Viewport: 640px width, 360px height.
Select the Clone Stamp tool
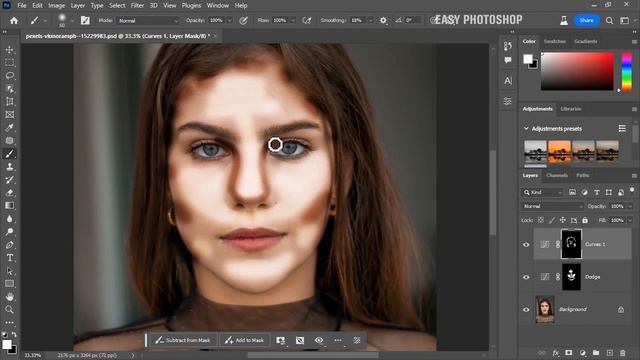point(9,167)
